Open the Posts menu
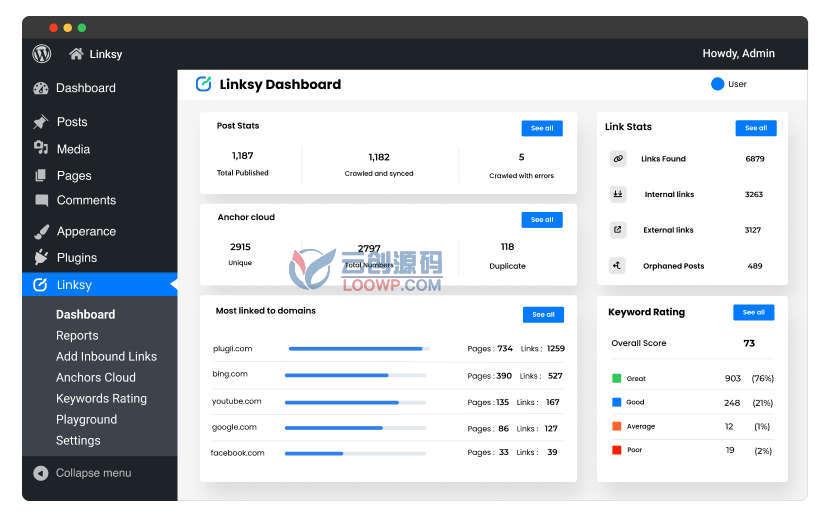Screen dimensions: 830x517 click(72, 122)
